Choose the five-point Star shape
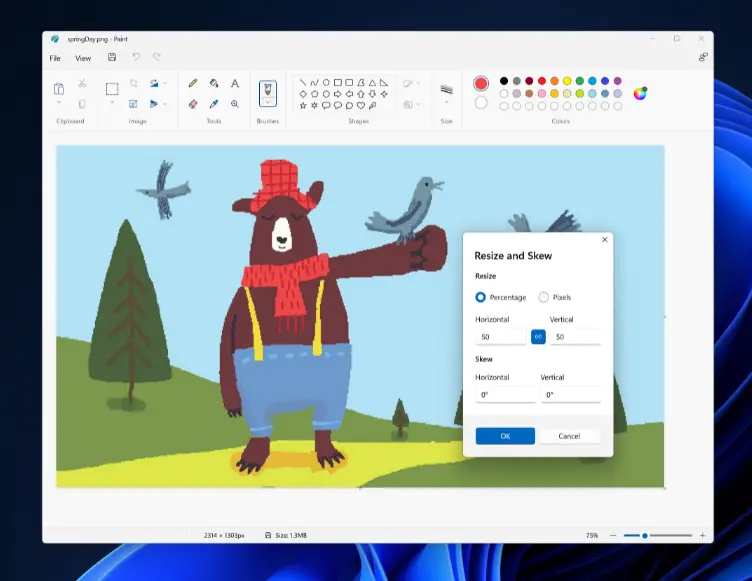This screenshot has height=581, width=752. tap(303, 106)
